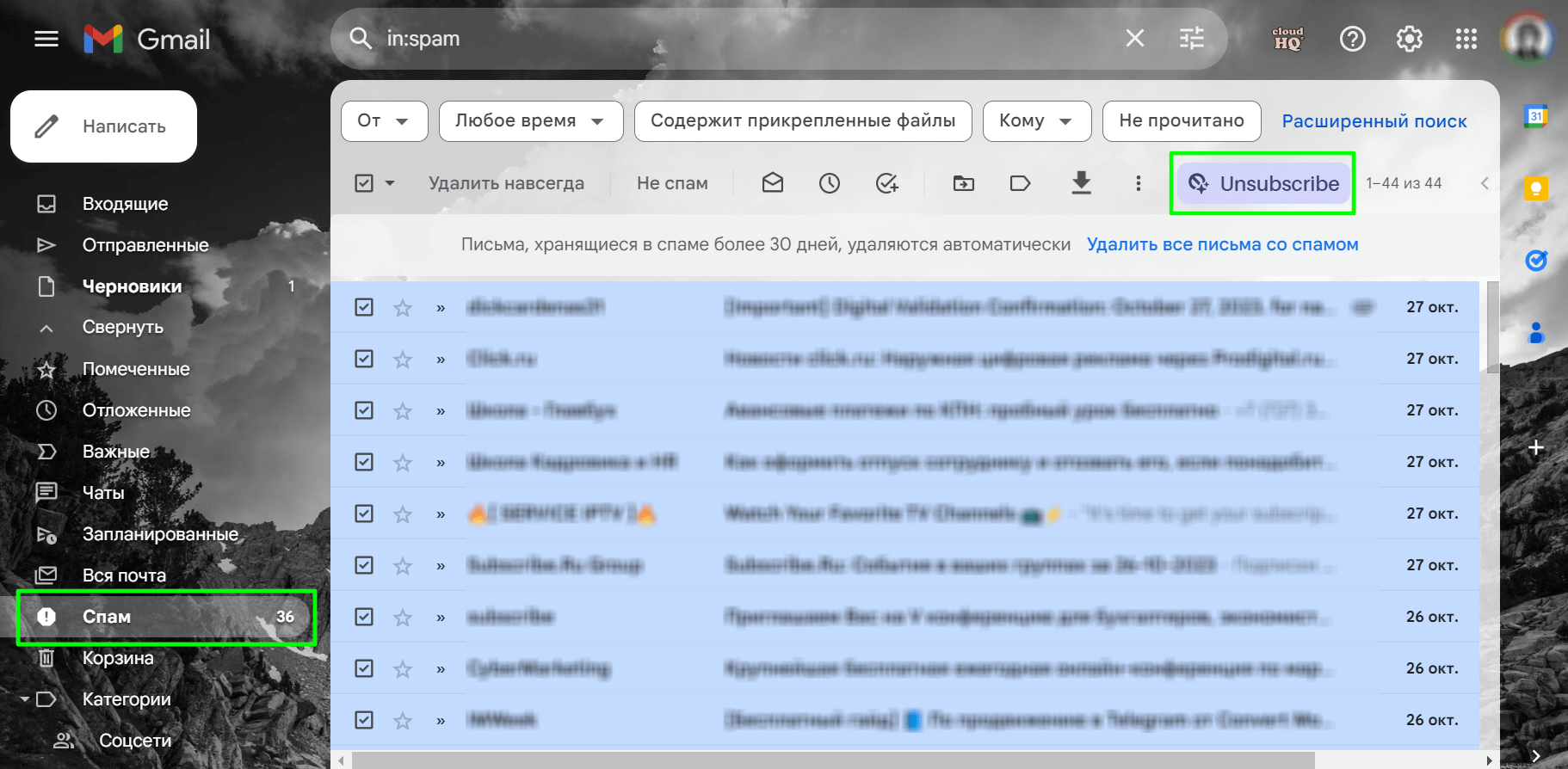Click the in:spam search field
This screenshot has width=1568, height=769.
tap(749, 39)
